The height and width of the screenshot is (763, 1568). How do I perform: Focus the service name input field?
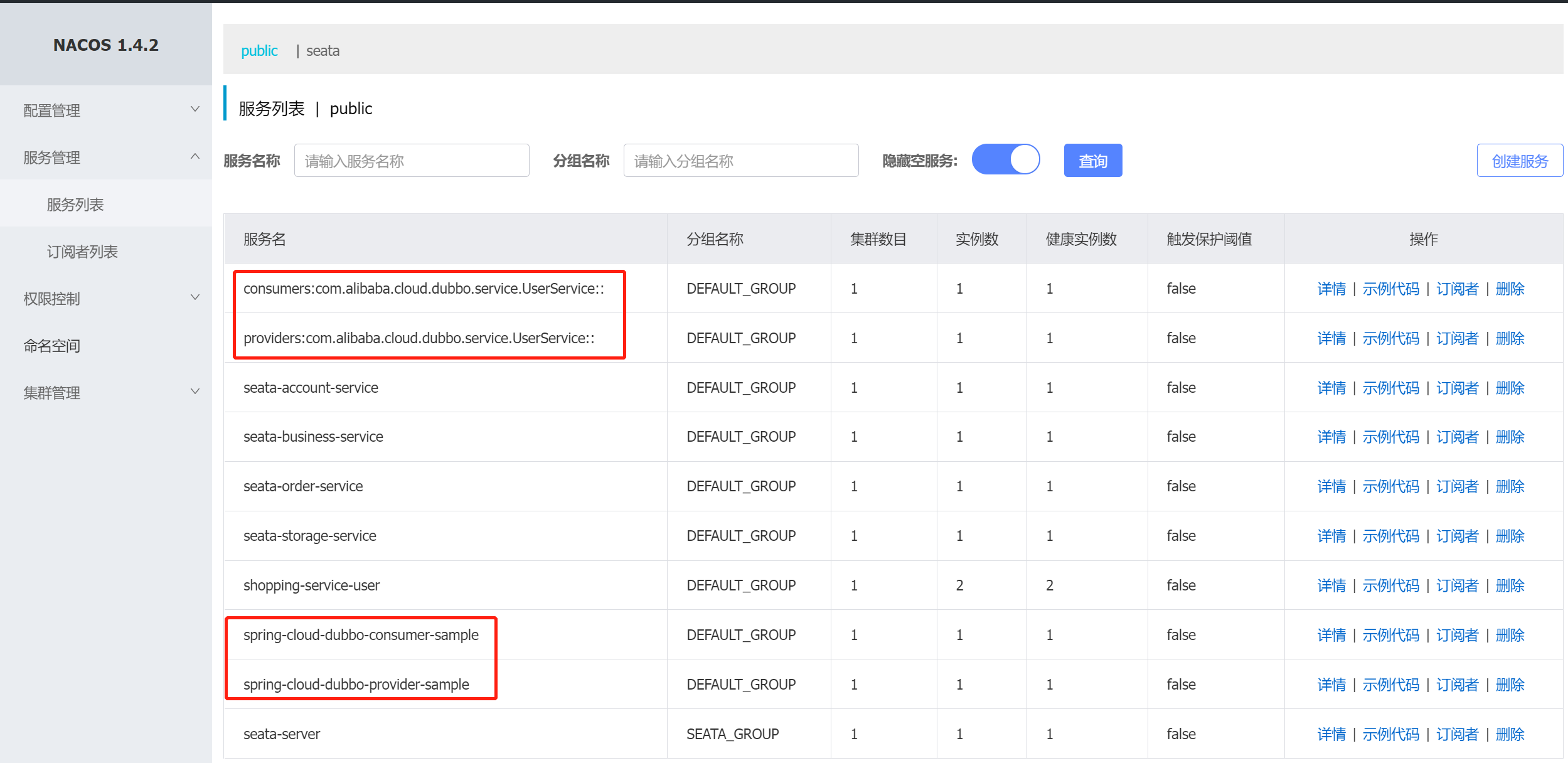[x=412, y=161]
